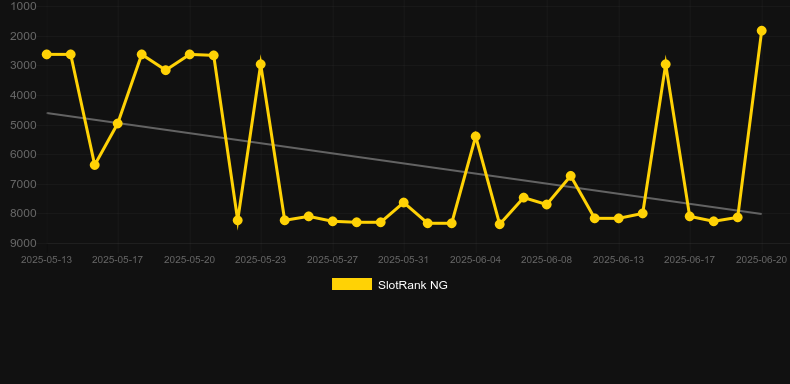The width and height of the screenshot is (790, 384).
Task: Click the 2025-06-20 x-axis label
Action: (762, 260)
